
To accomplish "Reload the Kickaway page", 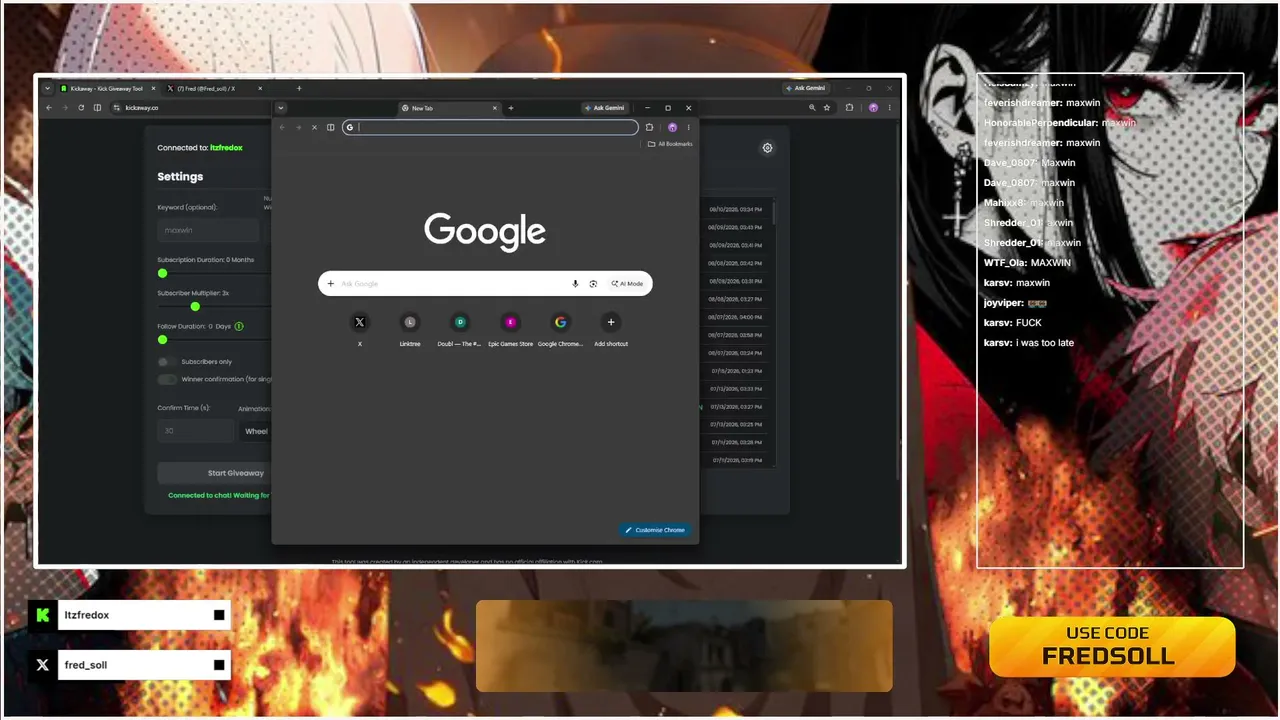I will coord(81,108).
